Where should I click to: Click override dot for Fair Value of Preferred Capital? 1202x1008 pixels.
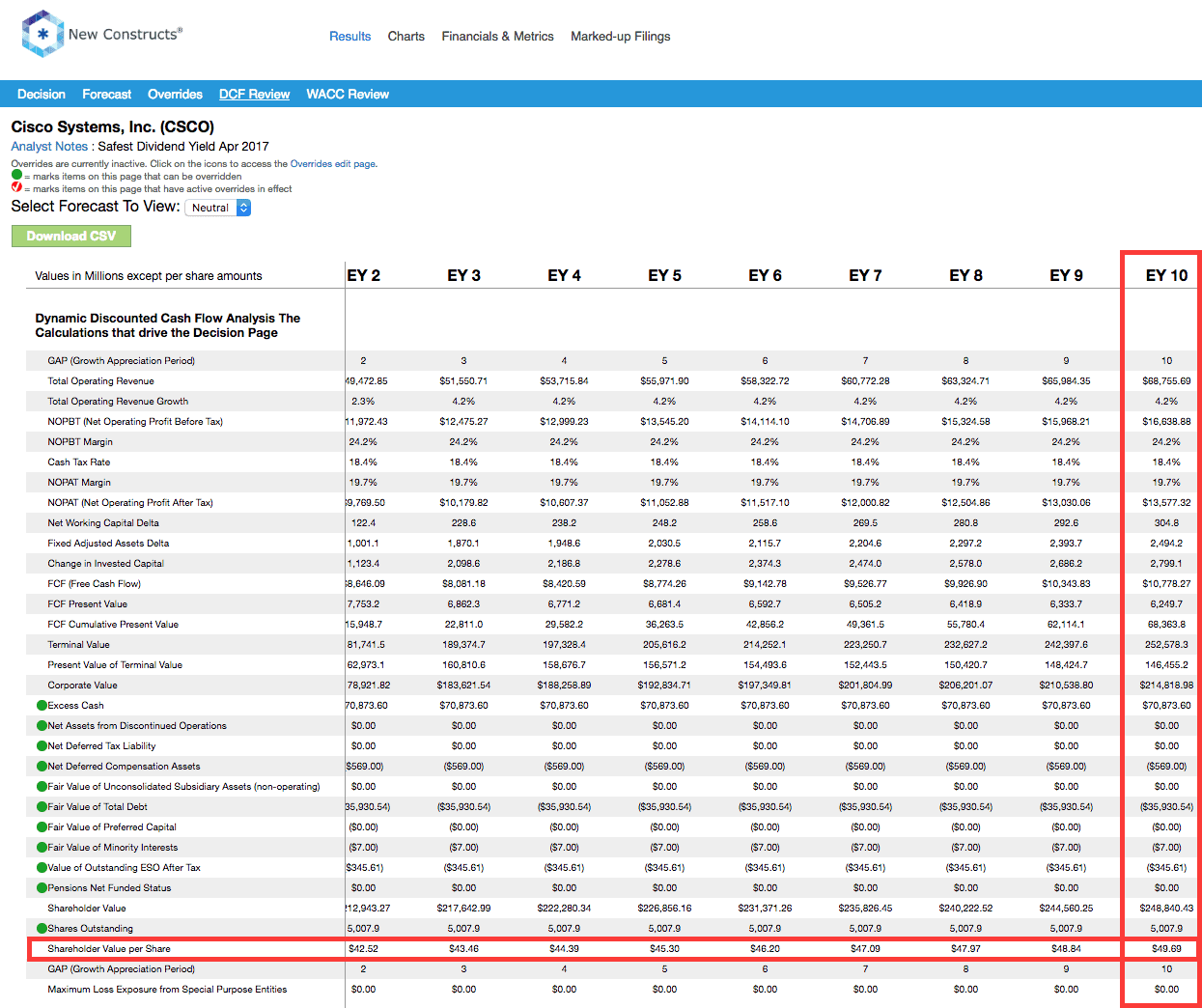(42, 827)
